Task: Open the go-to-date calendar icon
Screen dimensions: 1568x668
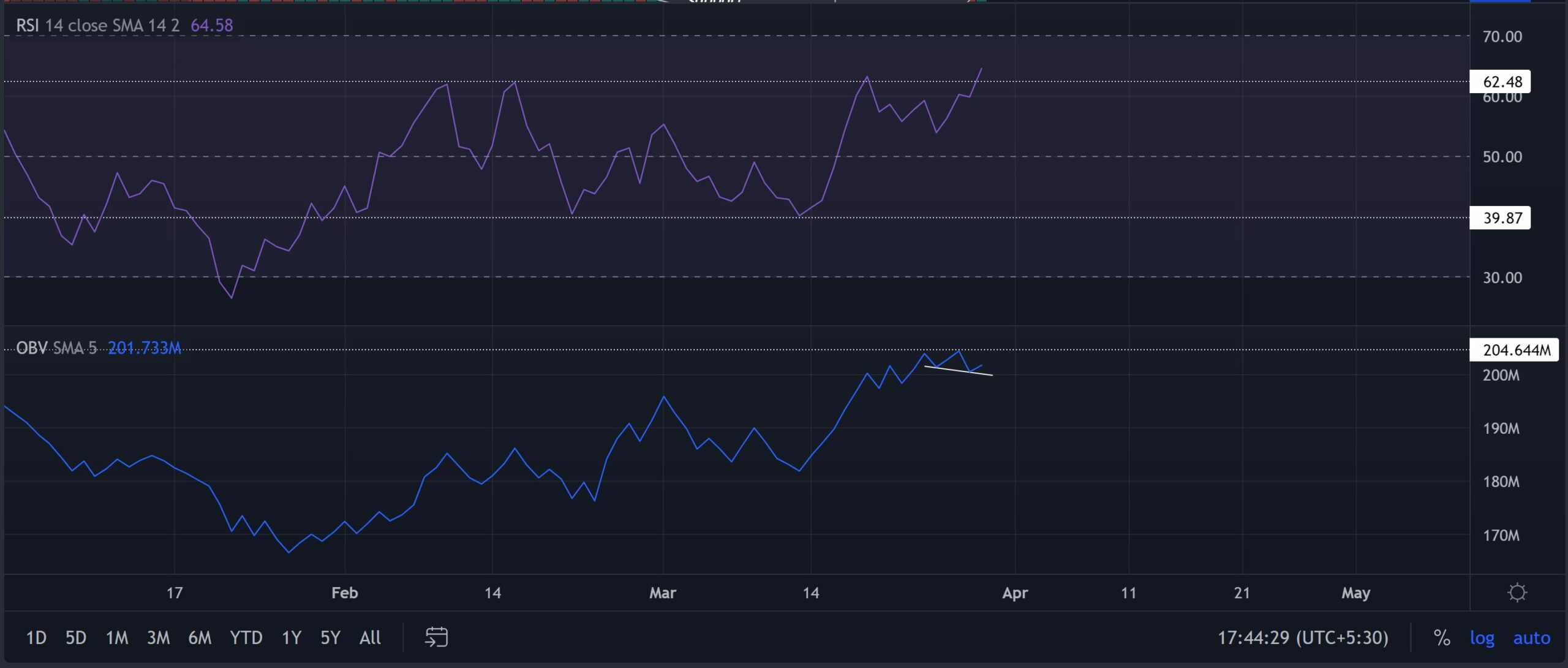Action: coord(436,637)
